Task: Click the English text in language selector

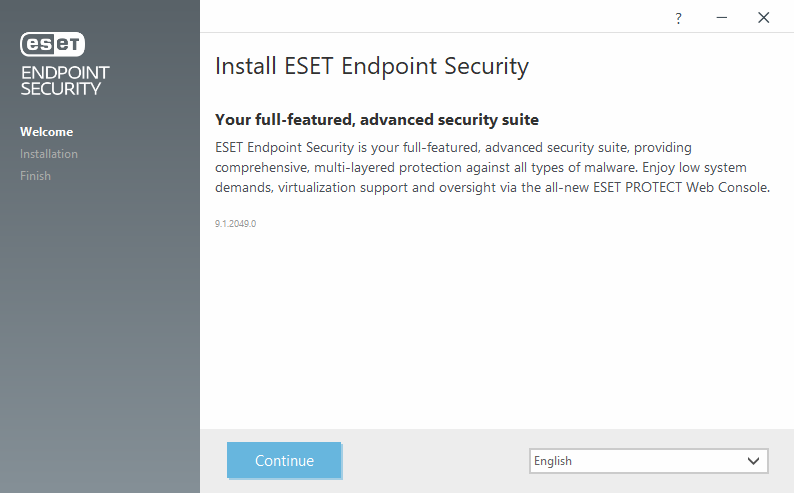Action: (x=553, y=461)
